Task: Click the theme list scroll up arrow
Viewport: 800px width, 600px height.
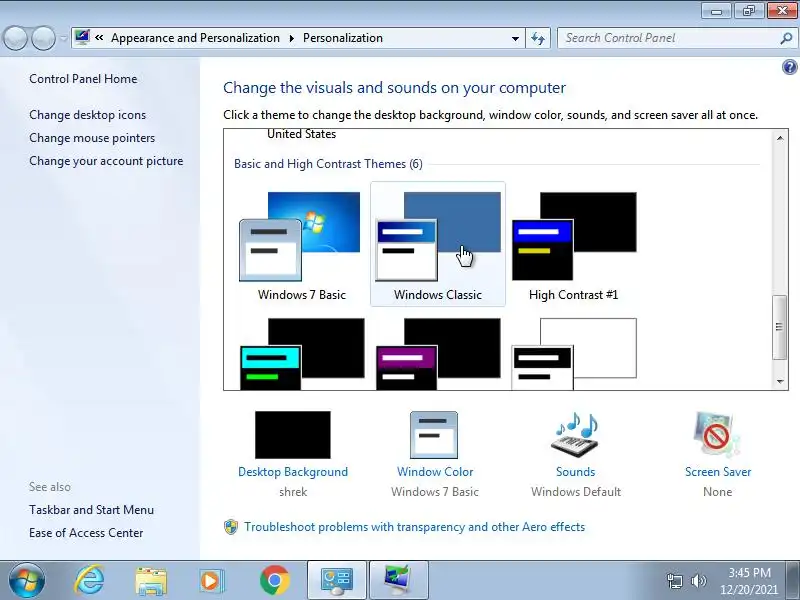Action: point(780,138)
